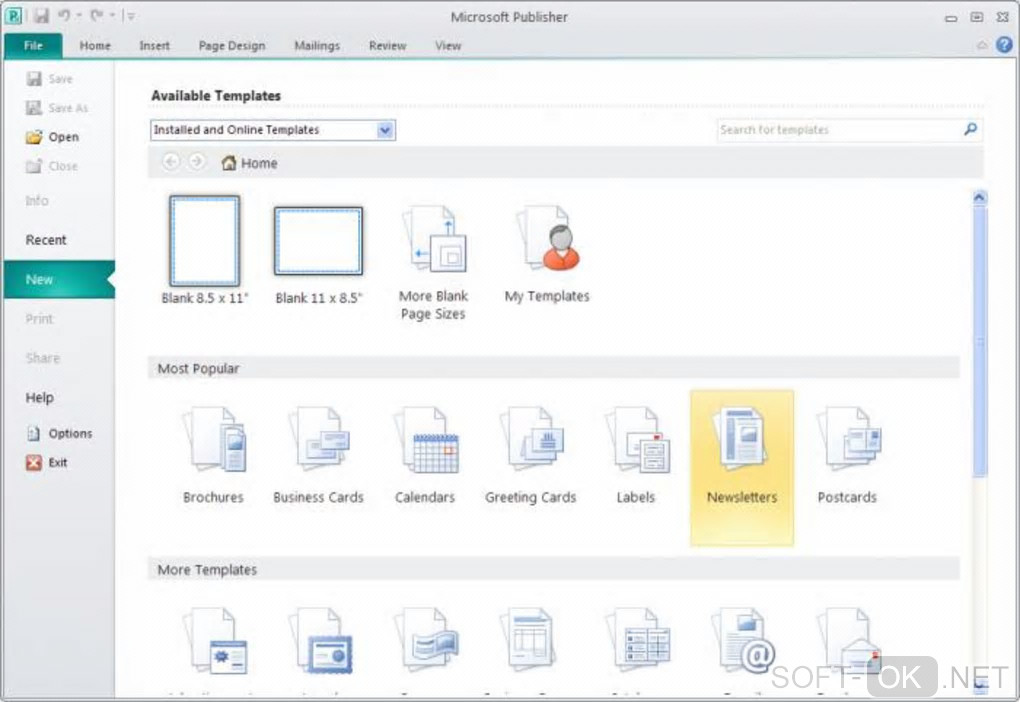Open the award certificate template icon
This screenshot has width=1020, height=702.
pos(321,641)
